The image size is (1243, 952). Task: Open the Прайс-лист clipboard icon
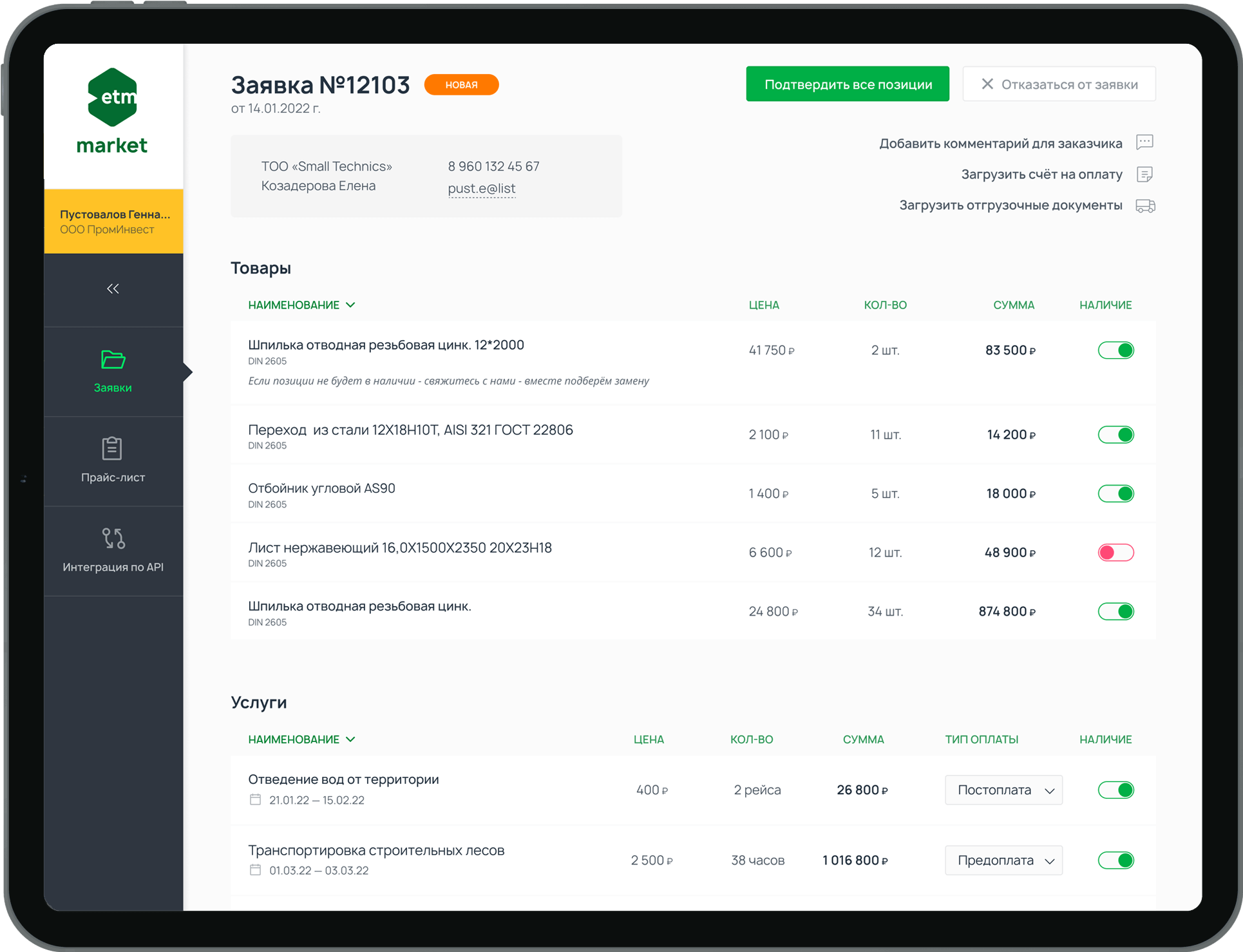coord(112,448)
